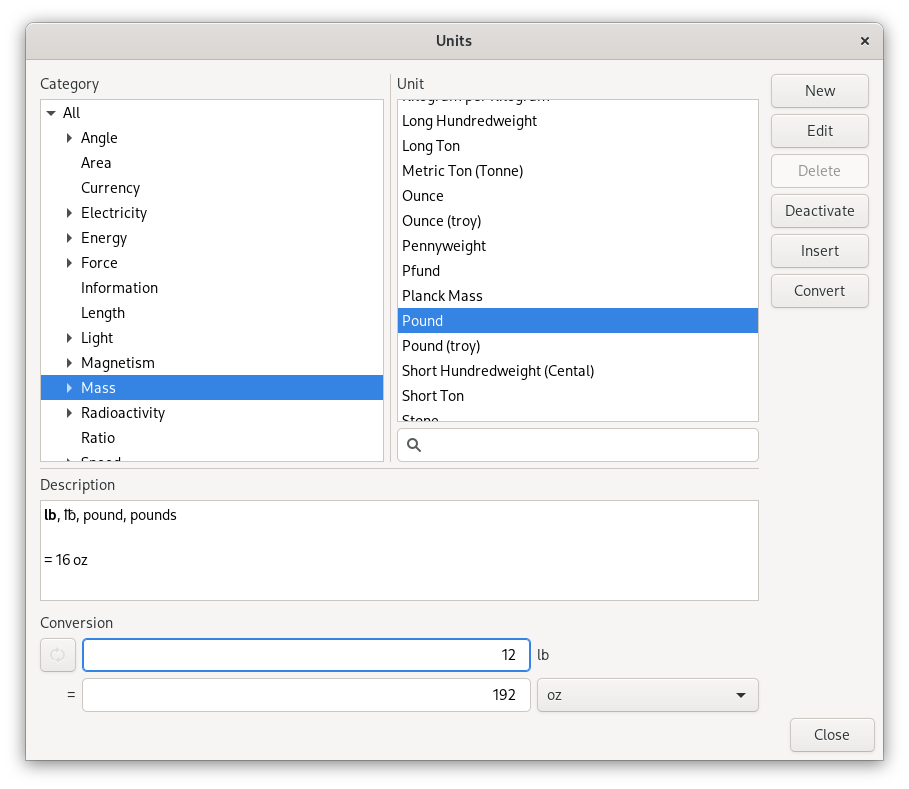Click the swap conversion direction icon
This screenshot has height=789, width=909.
point(57,655)
